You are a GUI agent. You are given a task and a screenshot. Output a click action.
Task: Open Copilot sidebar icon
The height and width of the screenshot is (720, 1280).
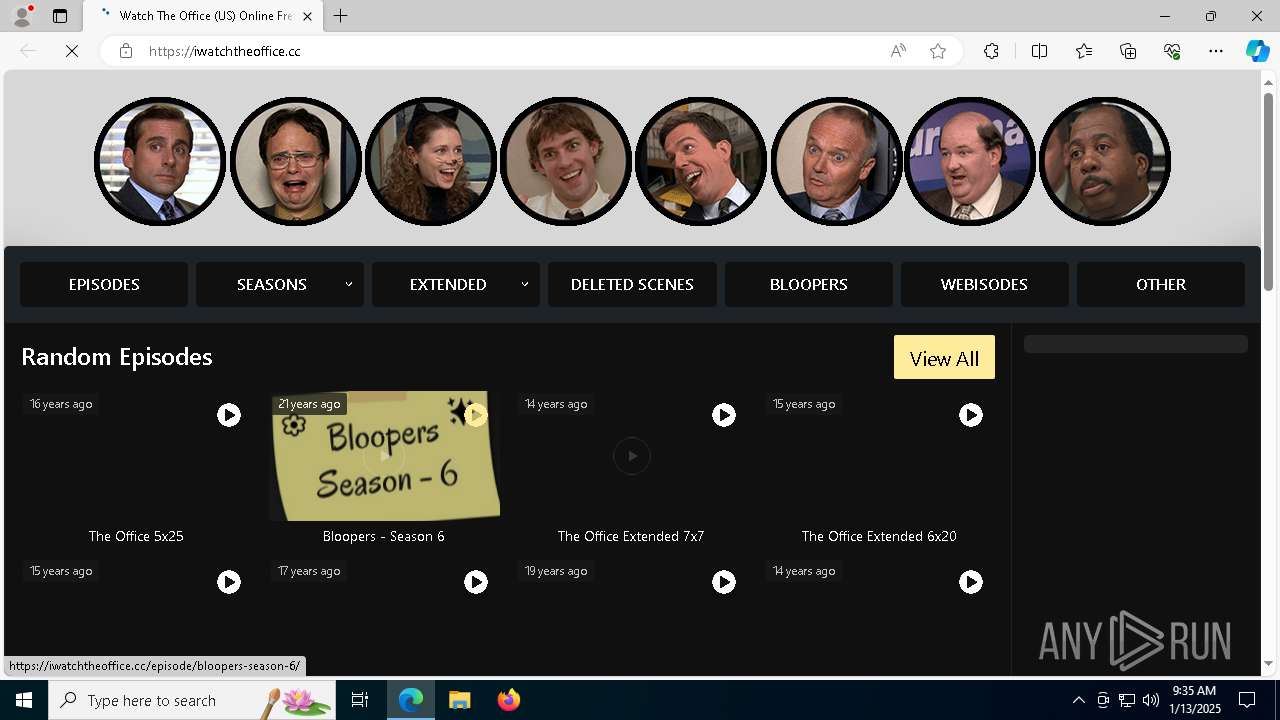1257,51
